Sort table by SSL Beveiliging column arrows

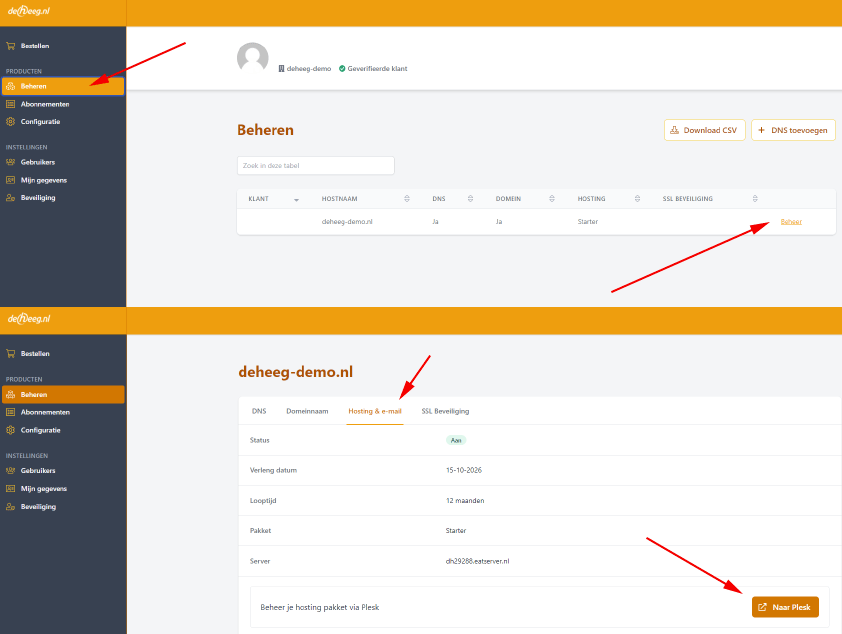coord(755,199)
